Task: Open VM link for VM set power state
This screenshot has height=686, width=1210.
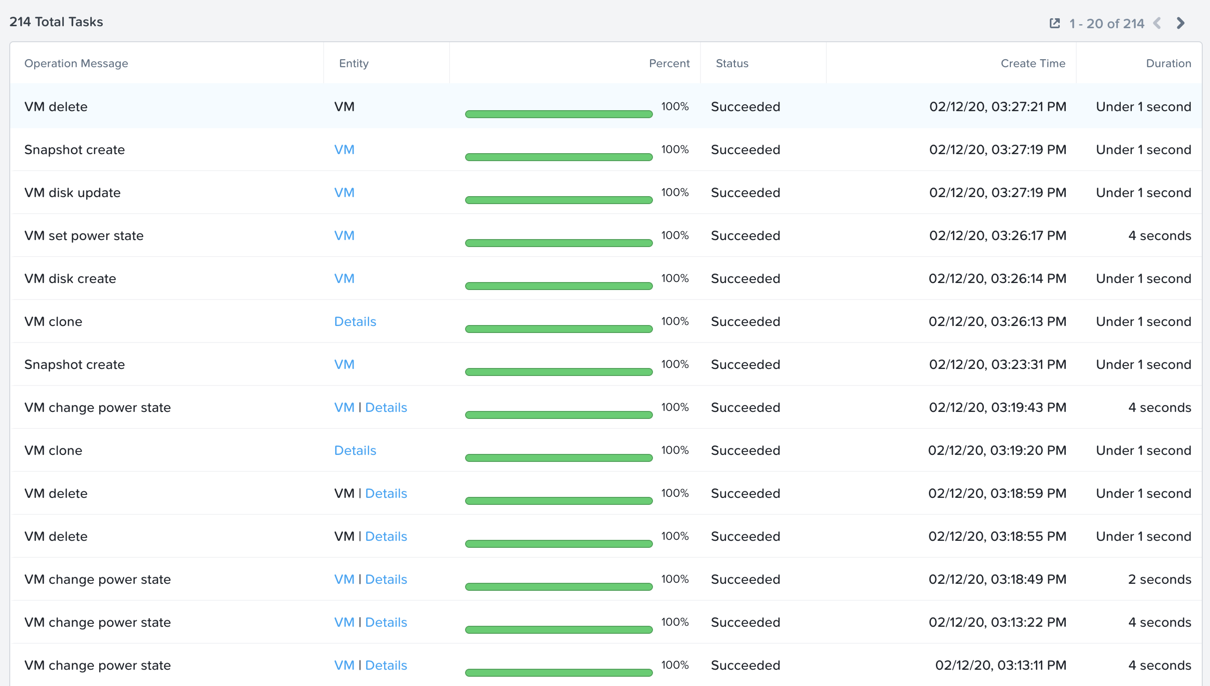Action: pos(344,236)
